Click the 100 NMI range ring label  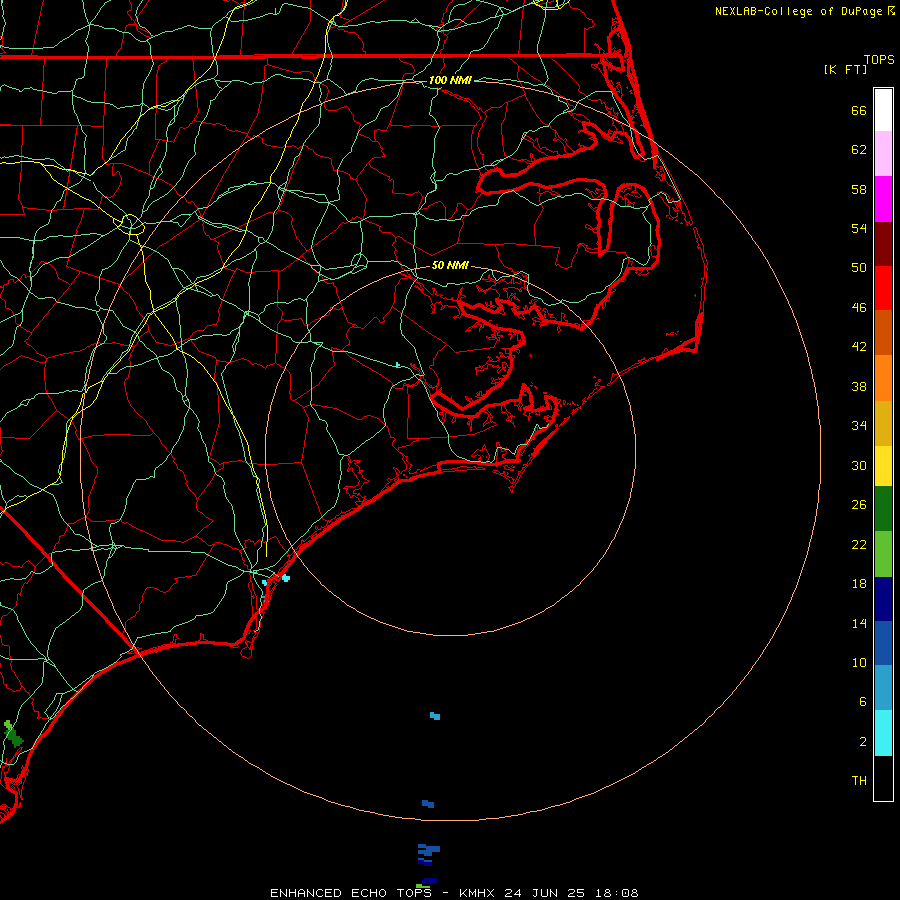coord(450,80)
